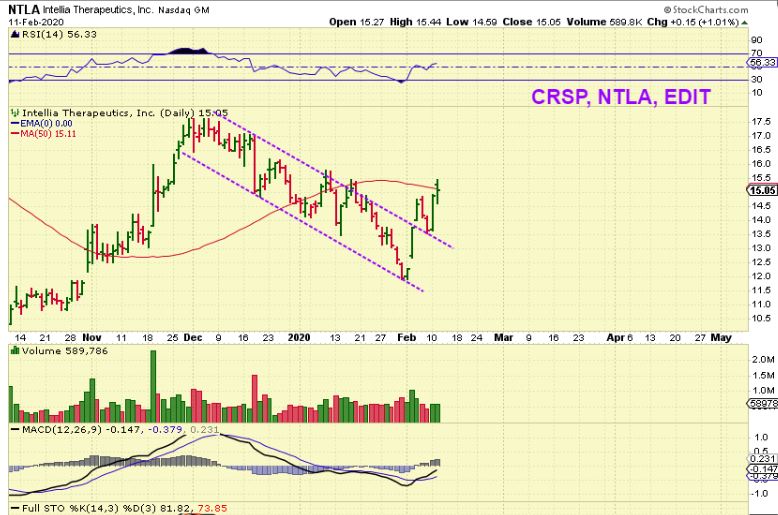Viewport: 778px width, 515px height.
Task: Click the icon before RSI(14) label
Action: tap(15, 34)
